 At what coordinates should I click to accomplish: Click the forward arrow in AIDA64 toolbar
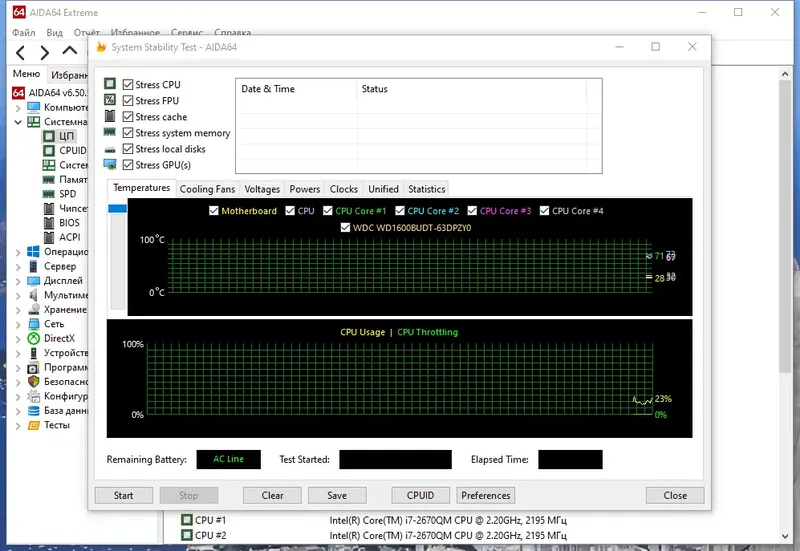45,53
